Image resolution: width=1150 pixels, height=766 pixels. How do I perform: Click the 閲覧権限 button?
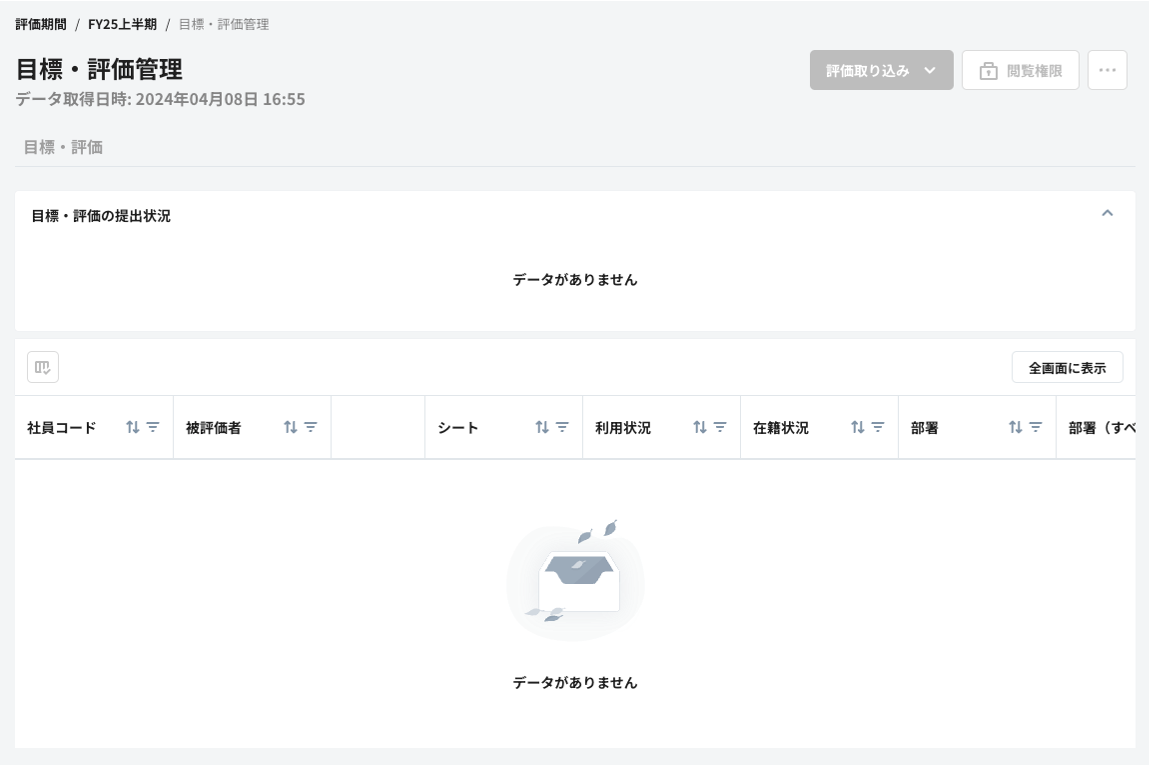coord(1020,70)
